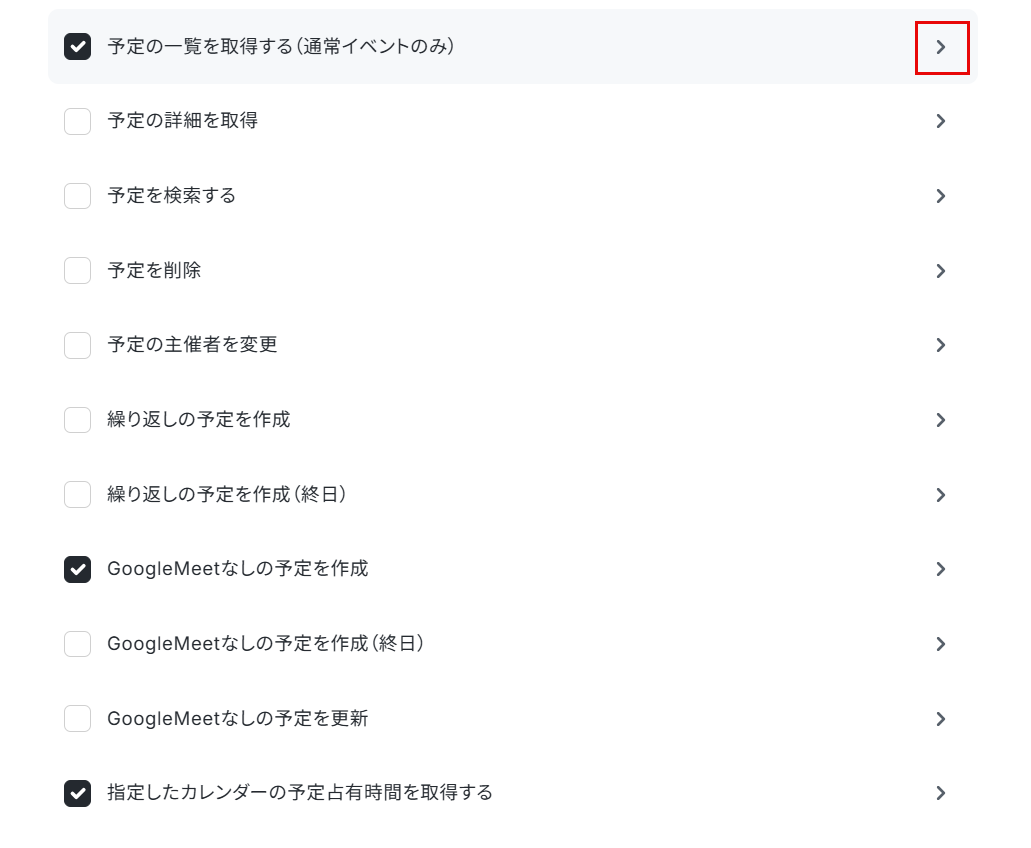Enable the 予定を検索する checkbox
1031x848 pixels.
(78, 196)
